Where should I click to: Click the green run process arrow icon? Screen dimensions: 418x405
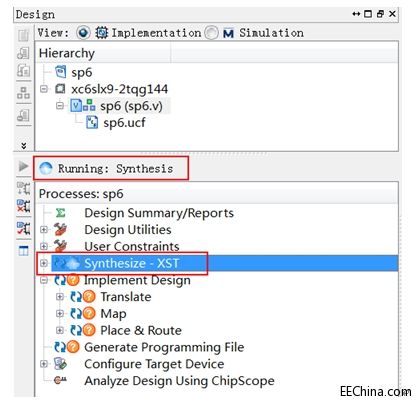(23, 166)
